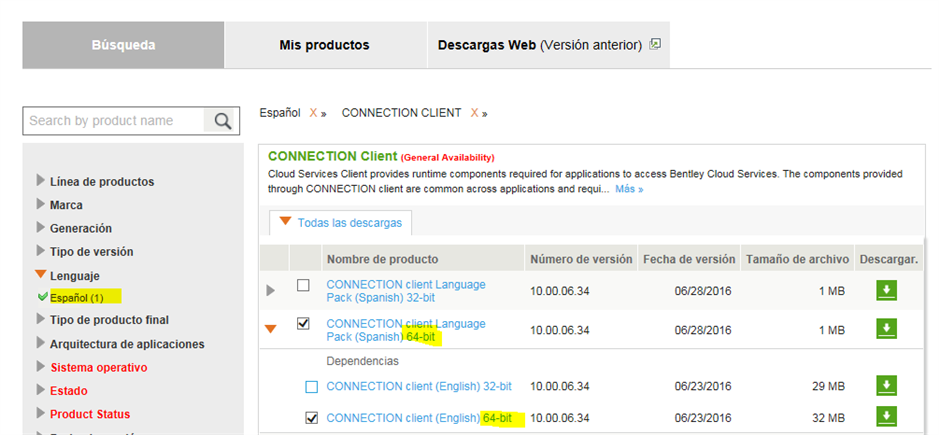Viewport: 939px width, 435px height.
Task: Expand the Arquitectura de aplicaciones filter
Action: 41,343
